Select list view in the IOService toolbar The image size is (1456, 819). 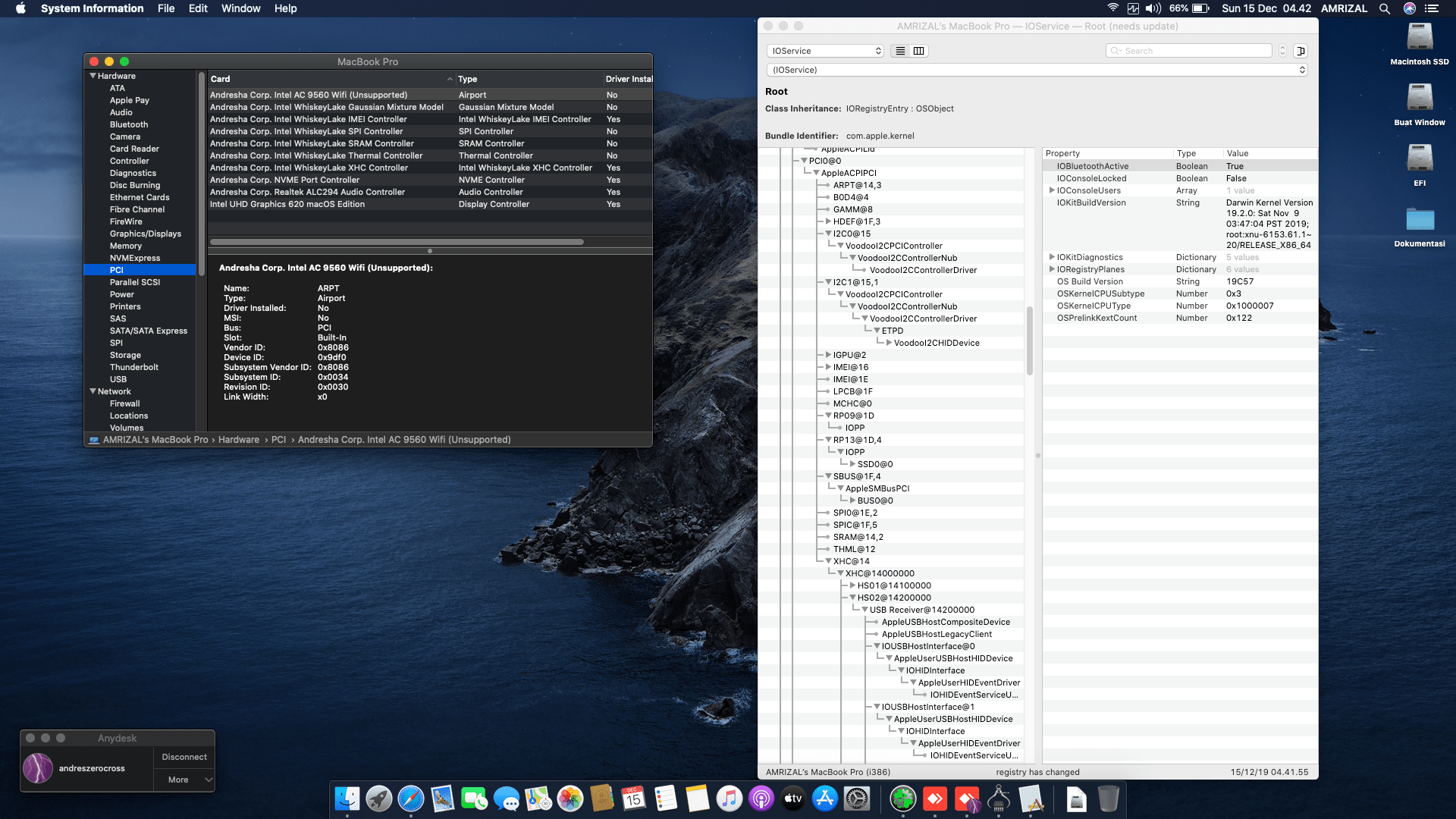(x=900, y=51)
